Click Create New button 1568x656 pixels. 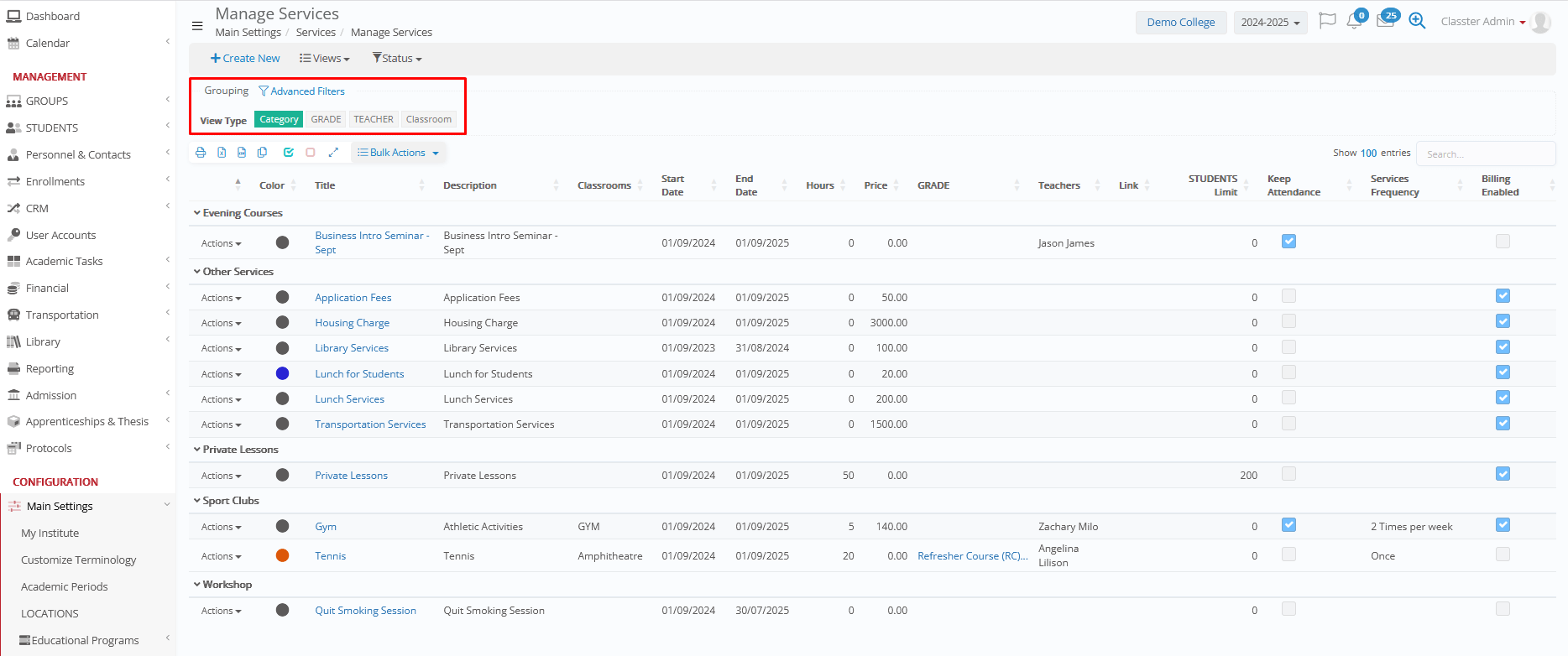(x=245, y=59)
